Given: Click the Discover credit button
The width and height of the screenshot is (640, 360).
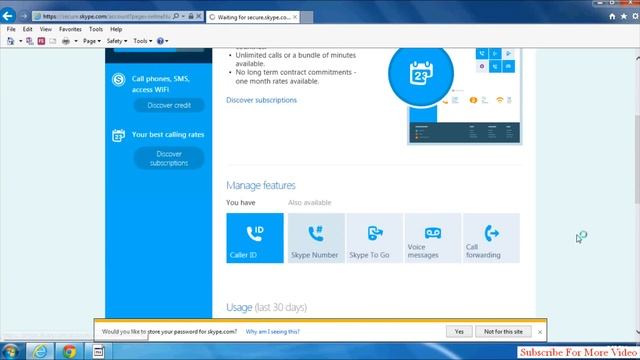Looking at the screenshot, I should pos(169,105).
